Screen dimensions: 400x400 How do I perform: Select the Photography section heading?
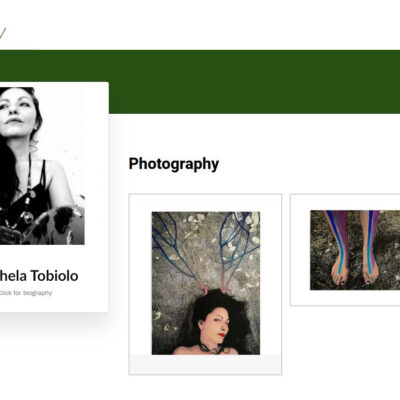(x=174, y=164)
